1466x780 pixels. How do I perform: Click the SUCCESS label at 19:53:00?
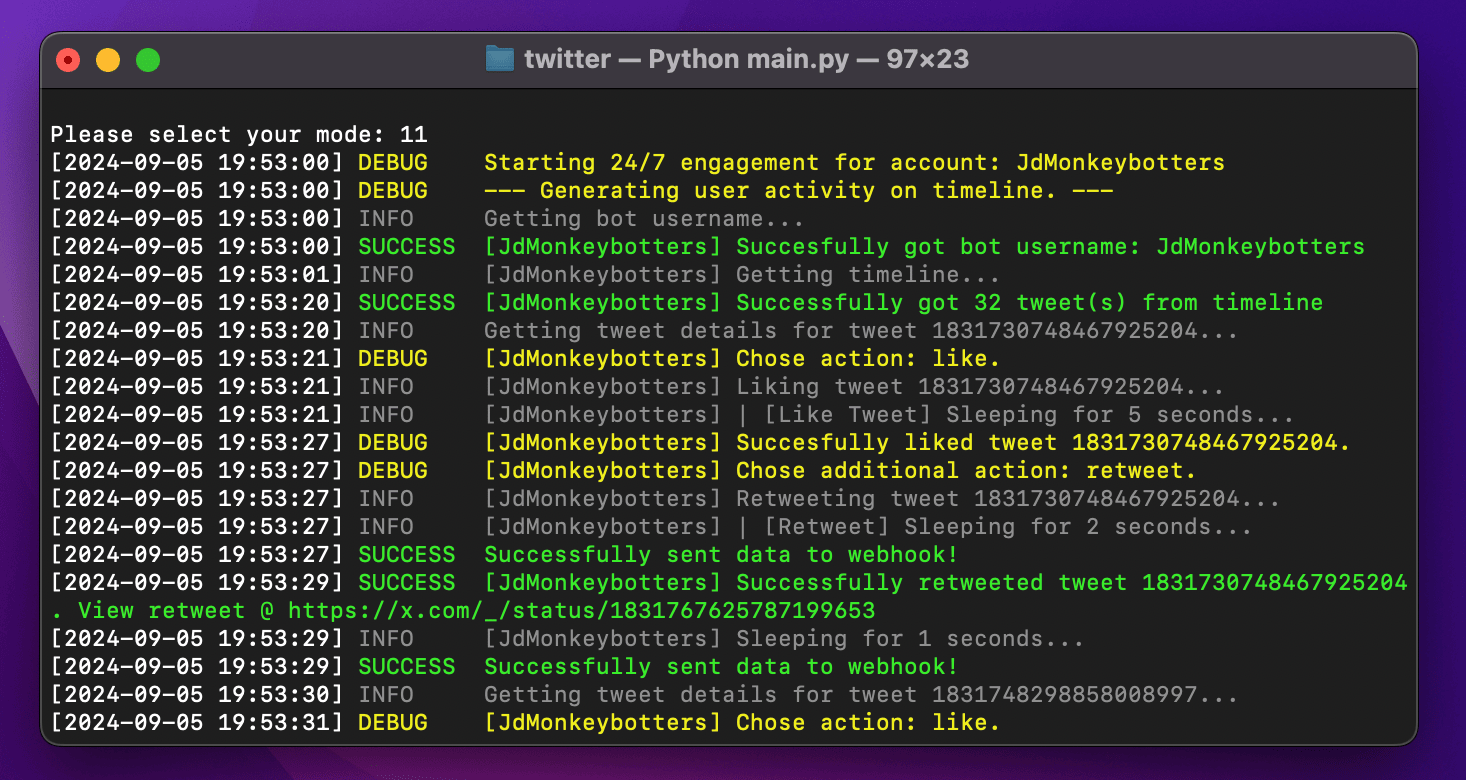[x=407, y=246]
